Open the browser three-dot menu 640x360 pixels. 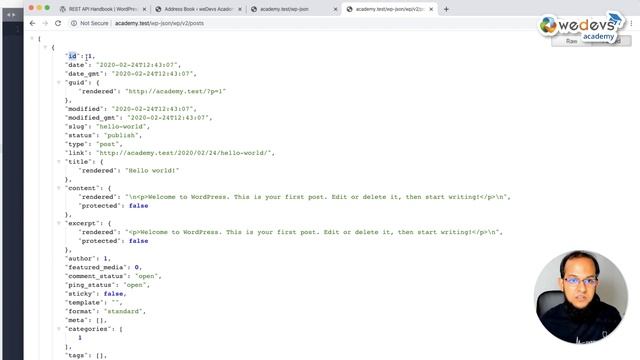pyautogui.click(x=631, y=23)
